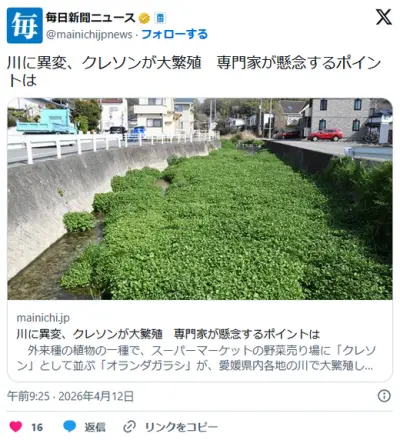Open the watercress river photo thumbnail

(200, 199)
